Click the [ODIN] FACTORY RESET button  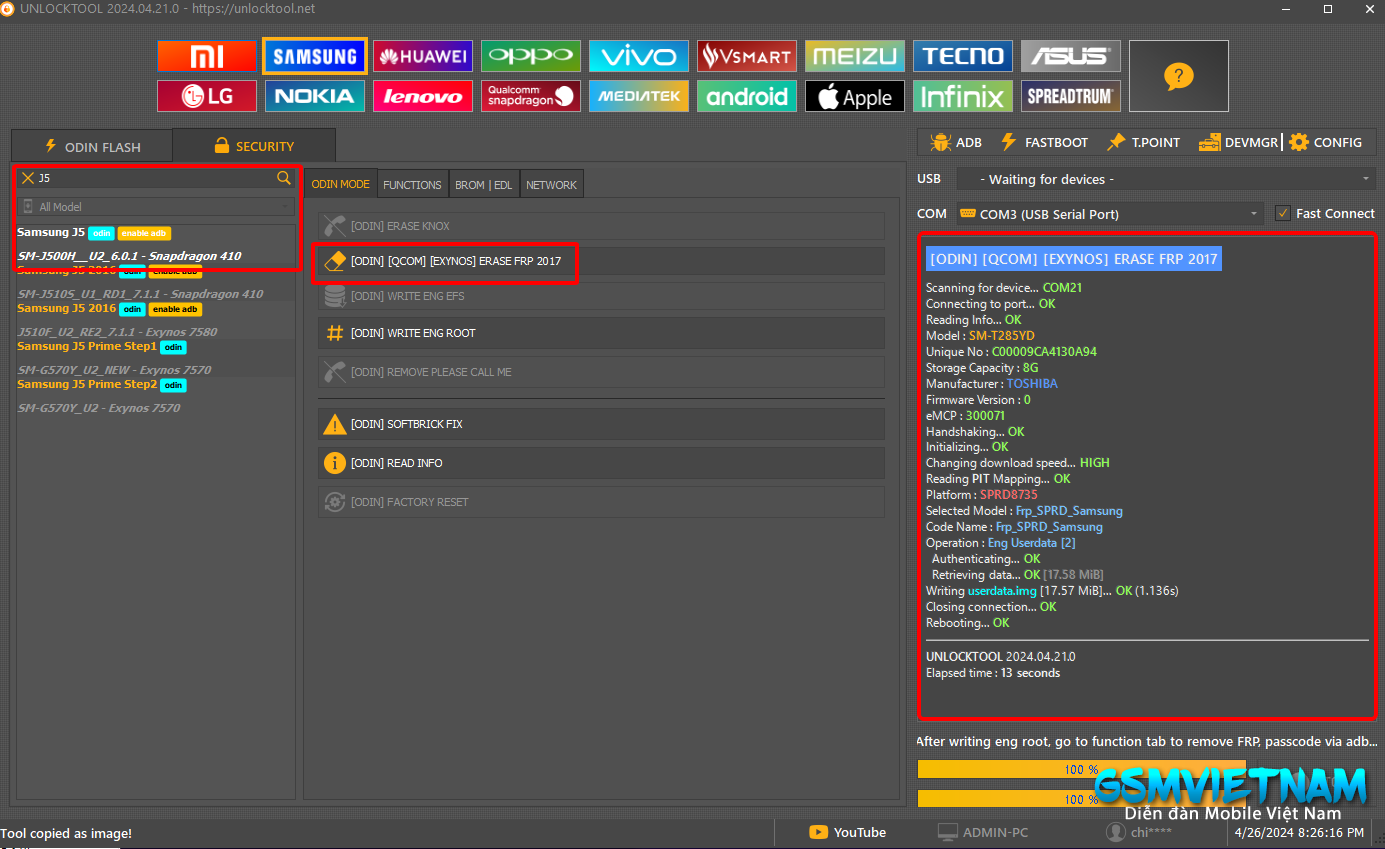pyautogui.click(x=601, y=502)
